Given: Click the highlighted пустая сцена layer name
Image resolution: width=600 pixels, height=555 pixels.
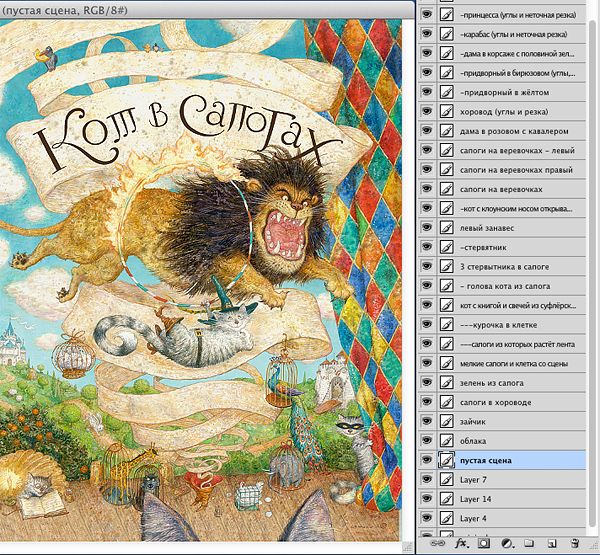Looking at the screenshot, I should [486, 460].
